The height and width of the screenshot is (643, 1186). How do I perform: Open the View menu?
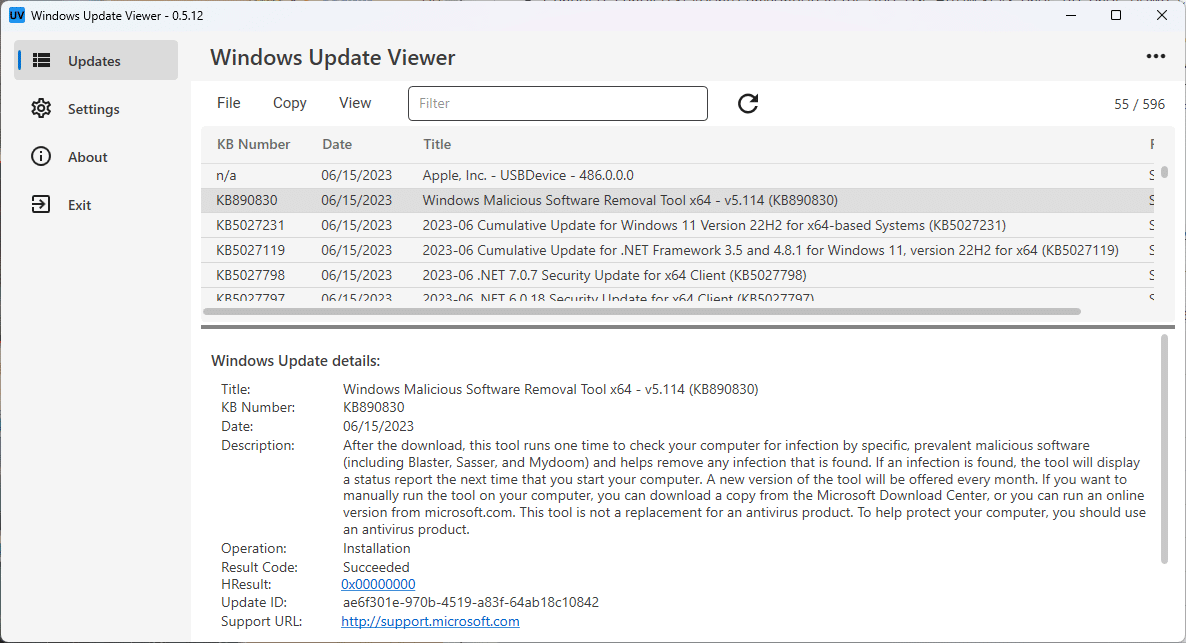click(x=355, y=103)
